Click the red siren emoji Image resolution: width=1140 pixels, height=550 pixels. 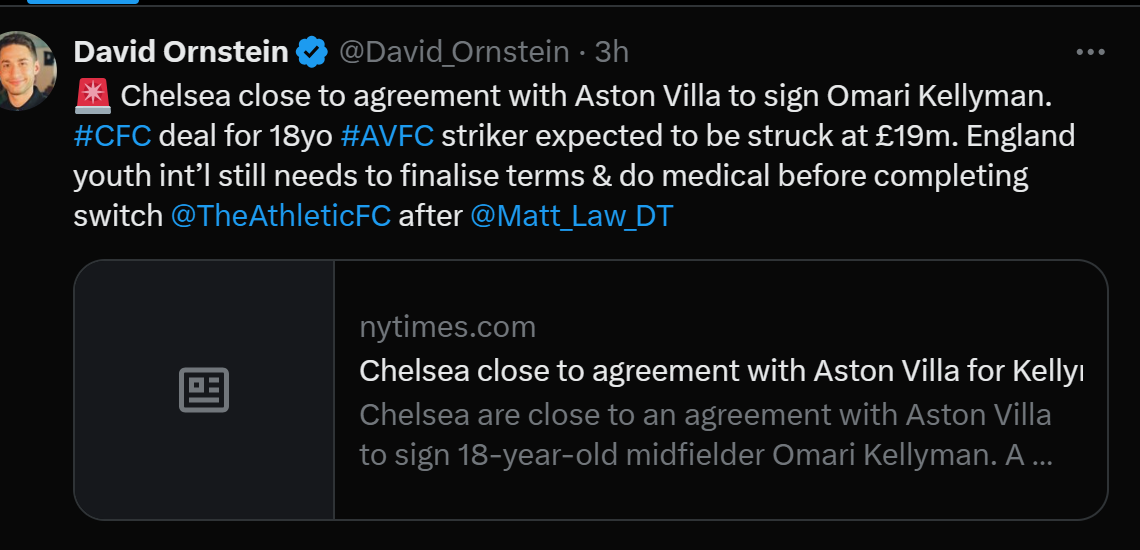(93, 96)
